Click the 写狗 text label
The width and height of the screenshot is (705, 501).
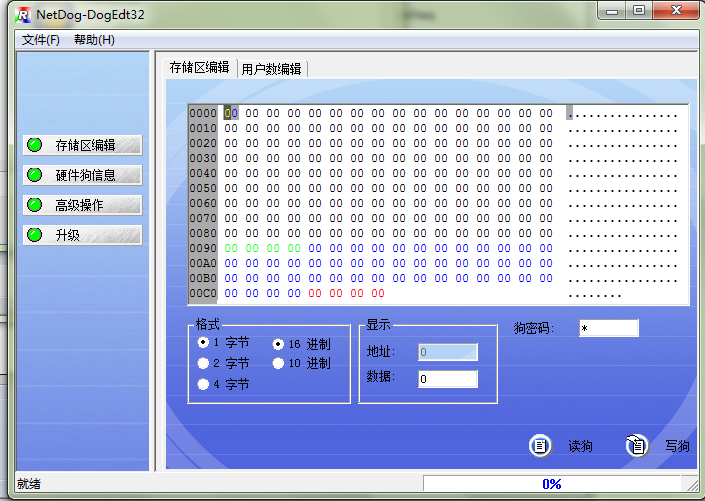coord(677,446)
